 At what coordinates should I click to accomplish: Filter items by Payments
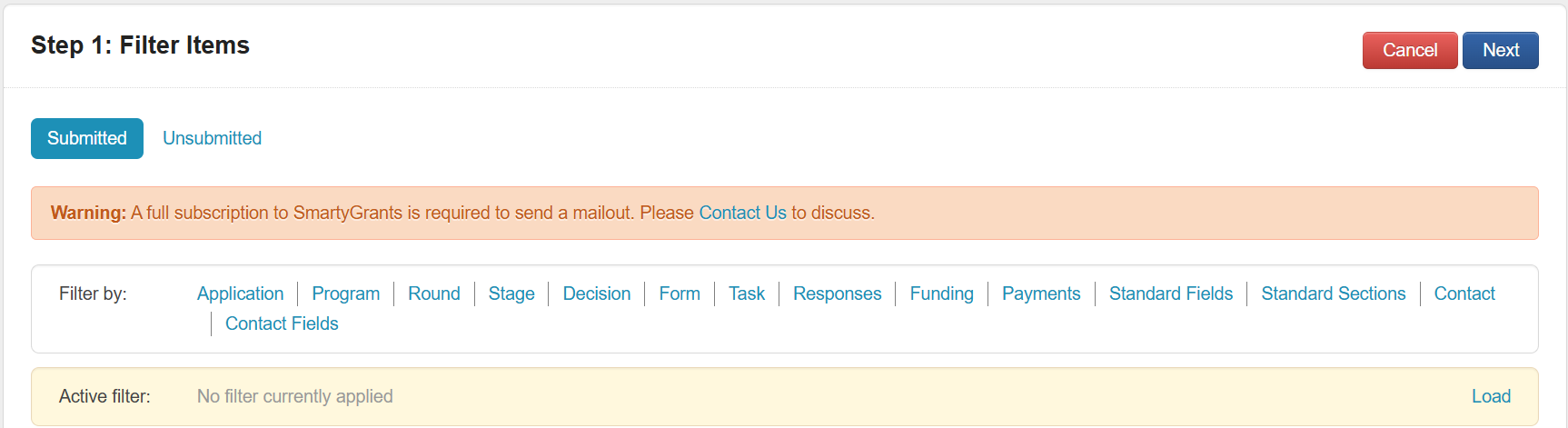(x=1041, y=294)
